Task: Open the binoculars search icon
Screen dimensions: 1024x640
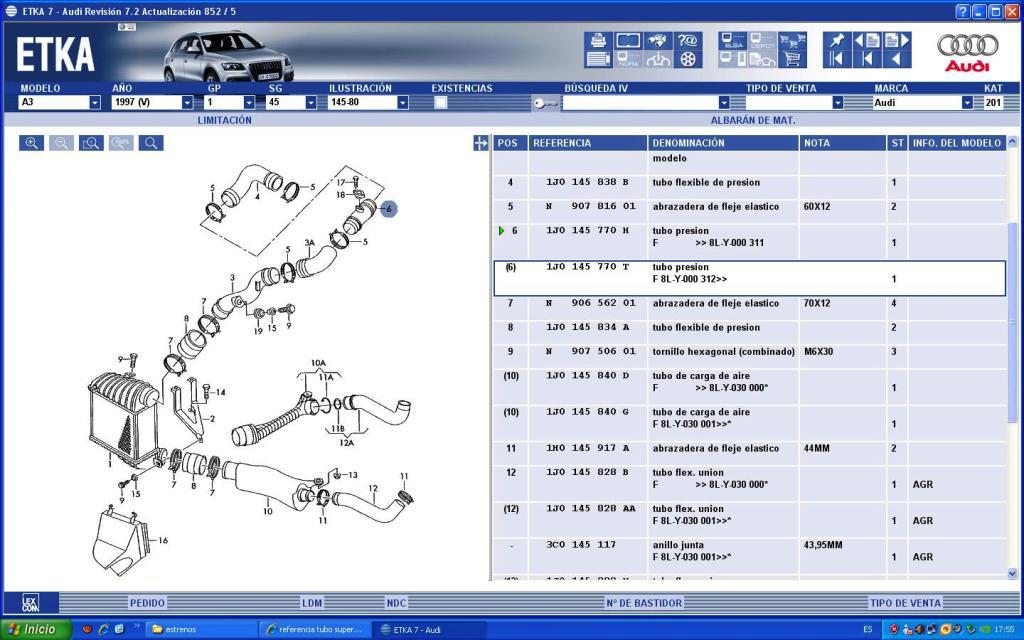Action: point(658,40)
